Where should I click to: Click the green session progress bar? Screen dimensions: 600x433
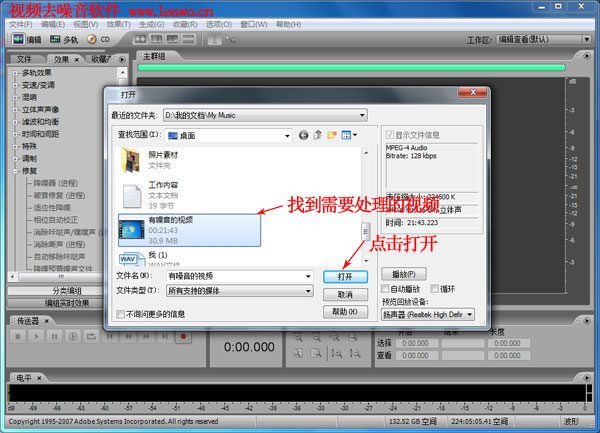click(x=351, y=68)
